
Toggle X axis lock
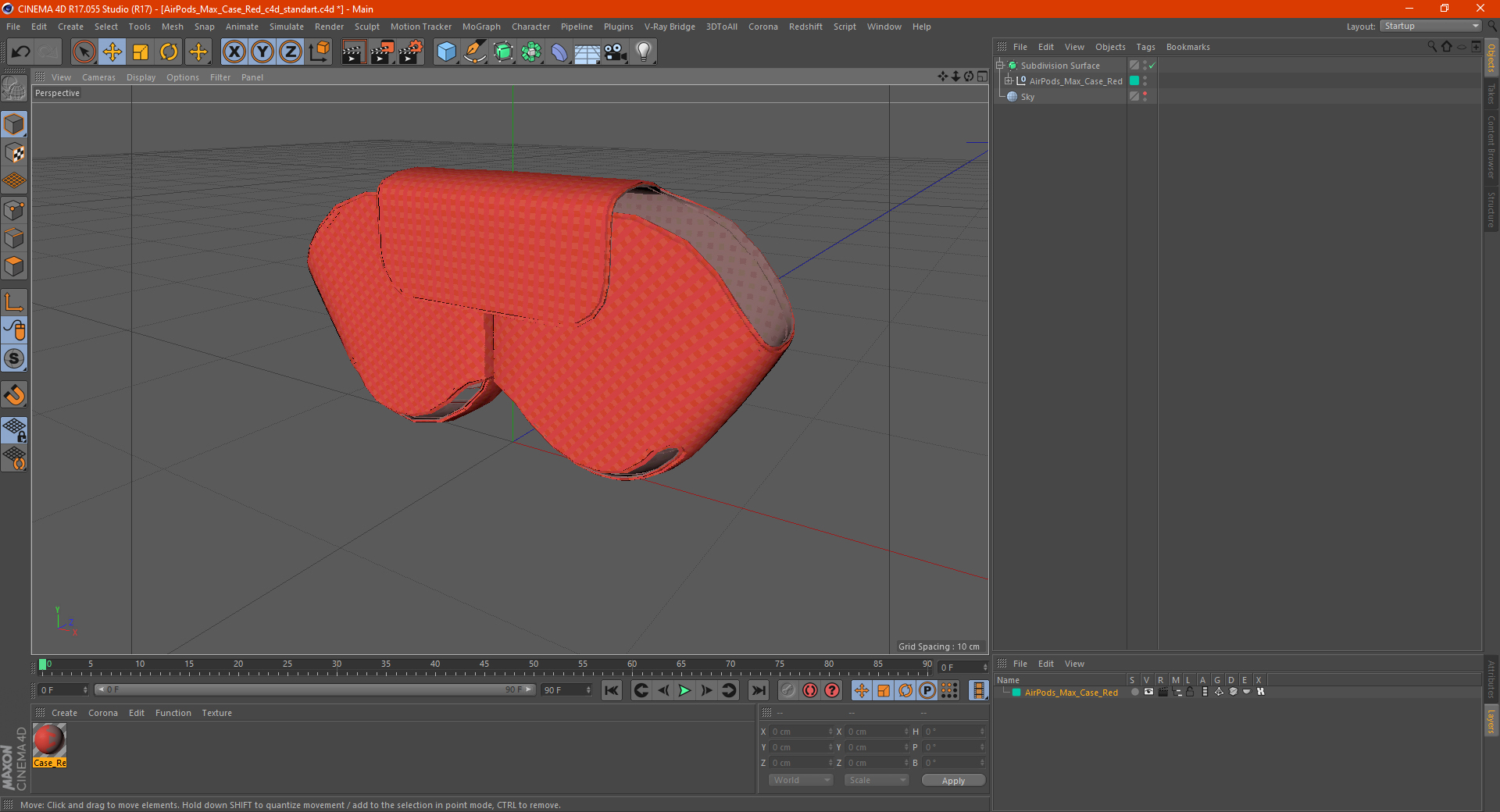pyautogui.click(x=234, y=52)
